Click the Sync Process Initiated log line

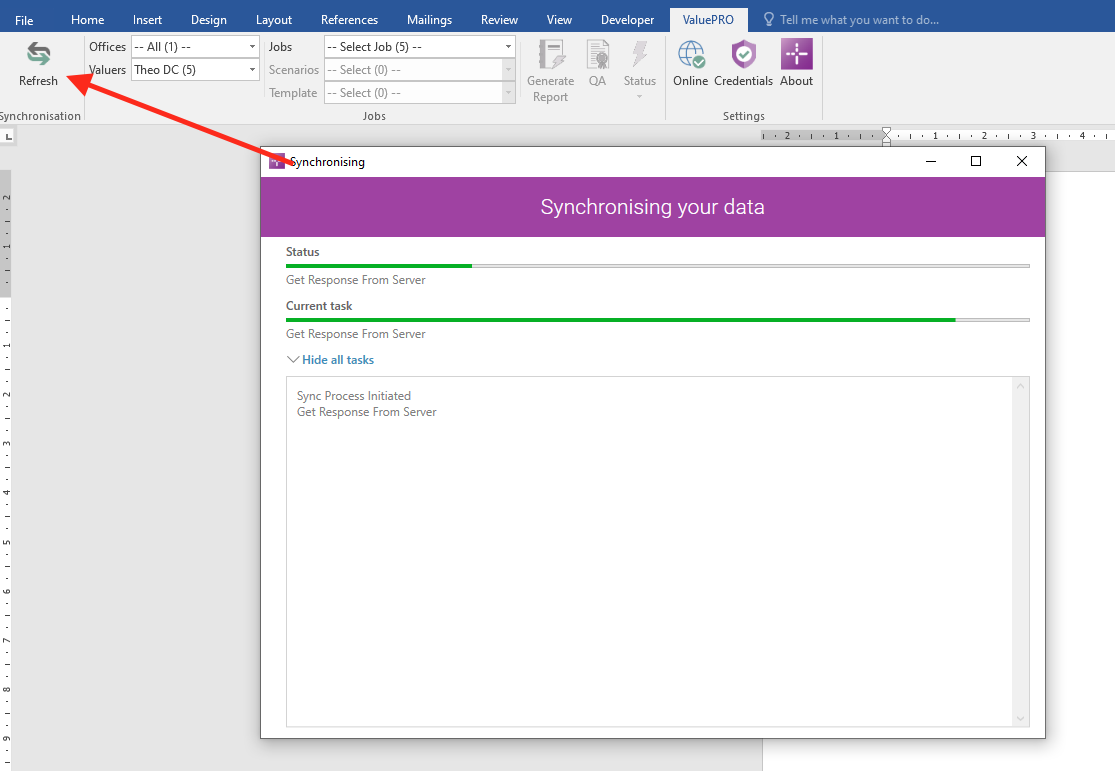pyautogui.click(x=353, y=396)
